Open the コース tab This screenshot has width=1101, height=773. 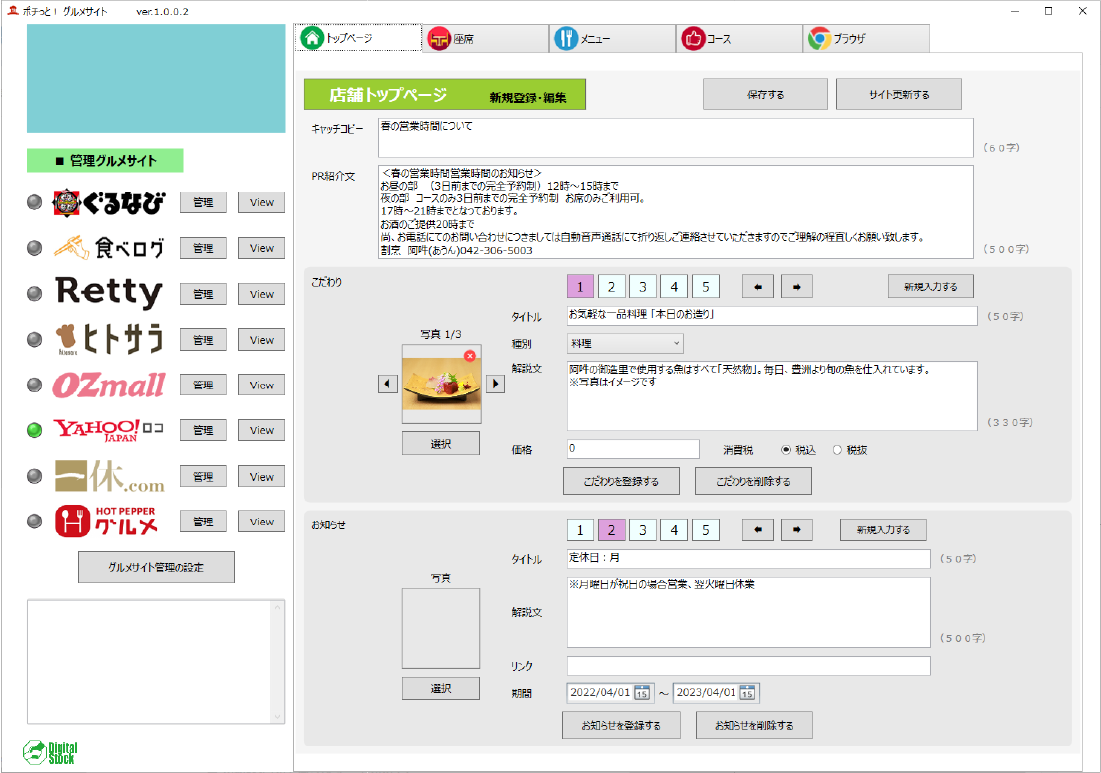coord(740,39)
